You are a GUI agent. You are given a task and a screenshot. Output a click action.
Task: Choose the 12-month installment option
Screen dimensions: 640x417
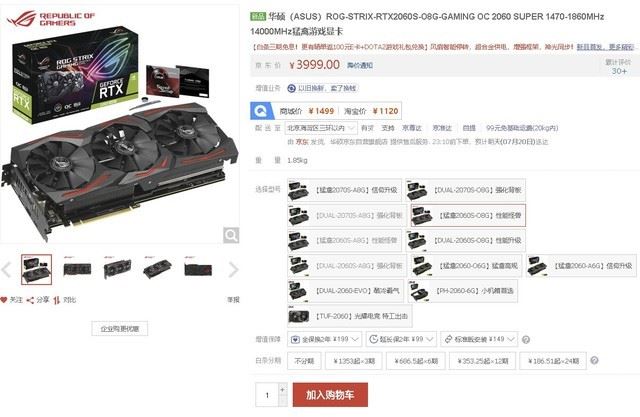[x=482, y=361]
